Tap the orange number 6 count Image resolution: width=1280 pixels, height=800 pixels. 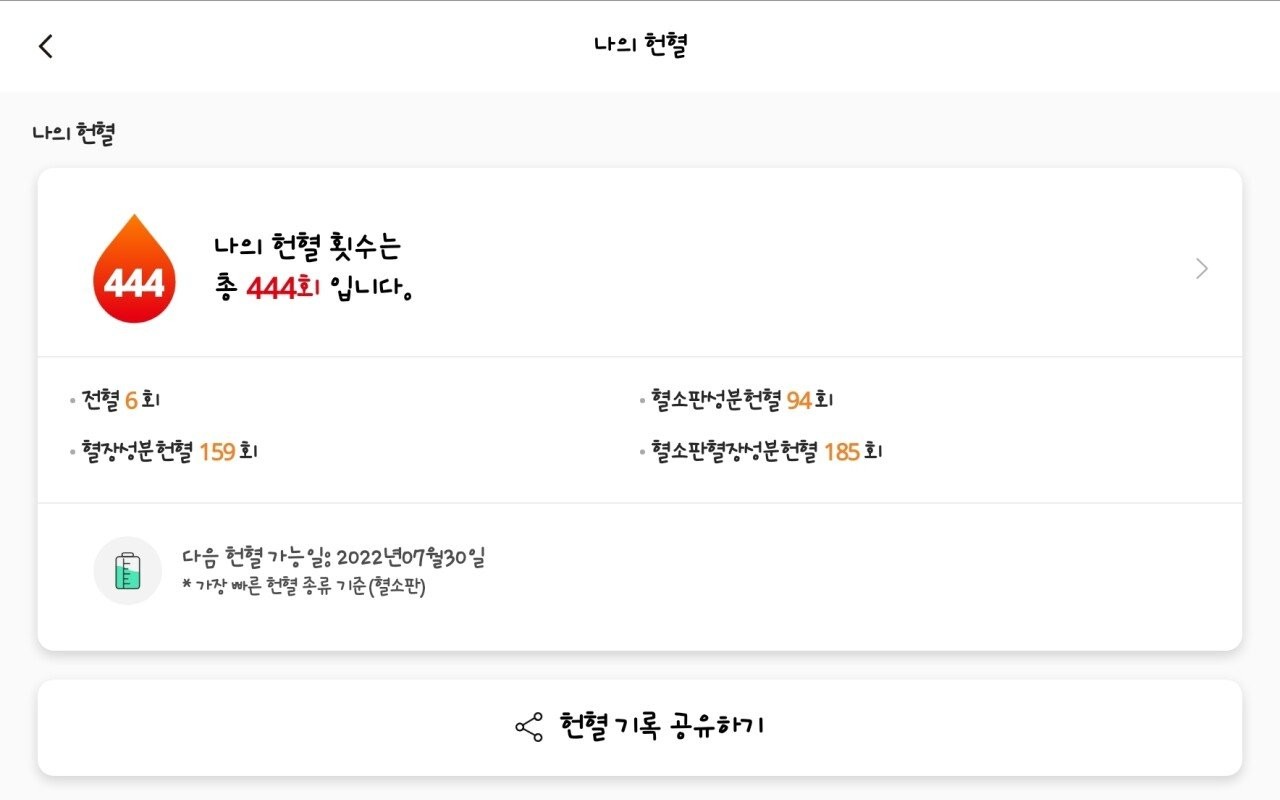tap(131, 400)
